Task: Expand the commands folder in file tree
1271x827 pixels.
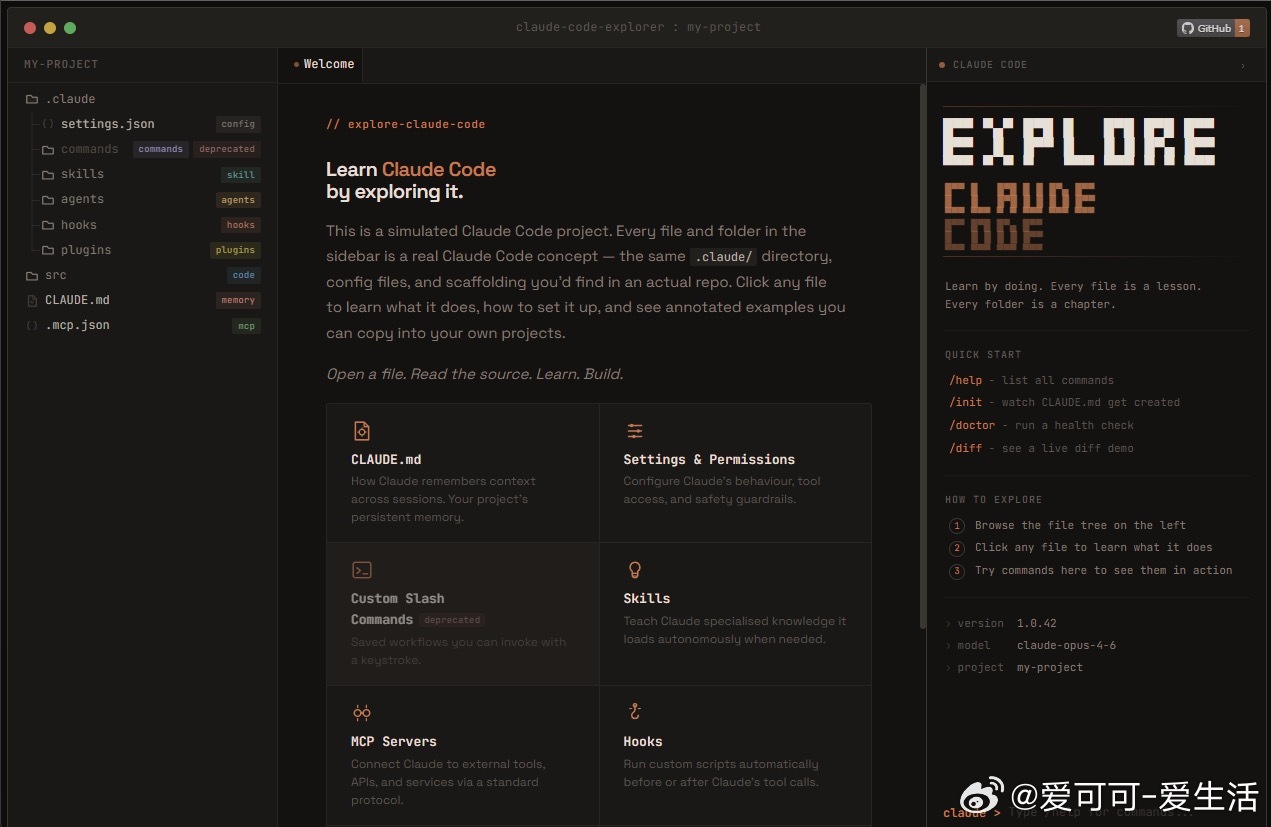Action: (142, 149)
